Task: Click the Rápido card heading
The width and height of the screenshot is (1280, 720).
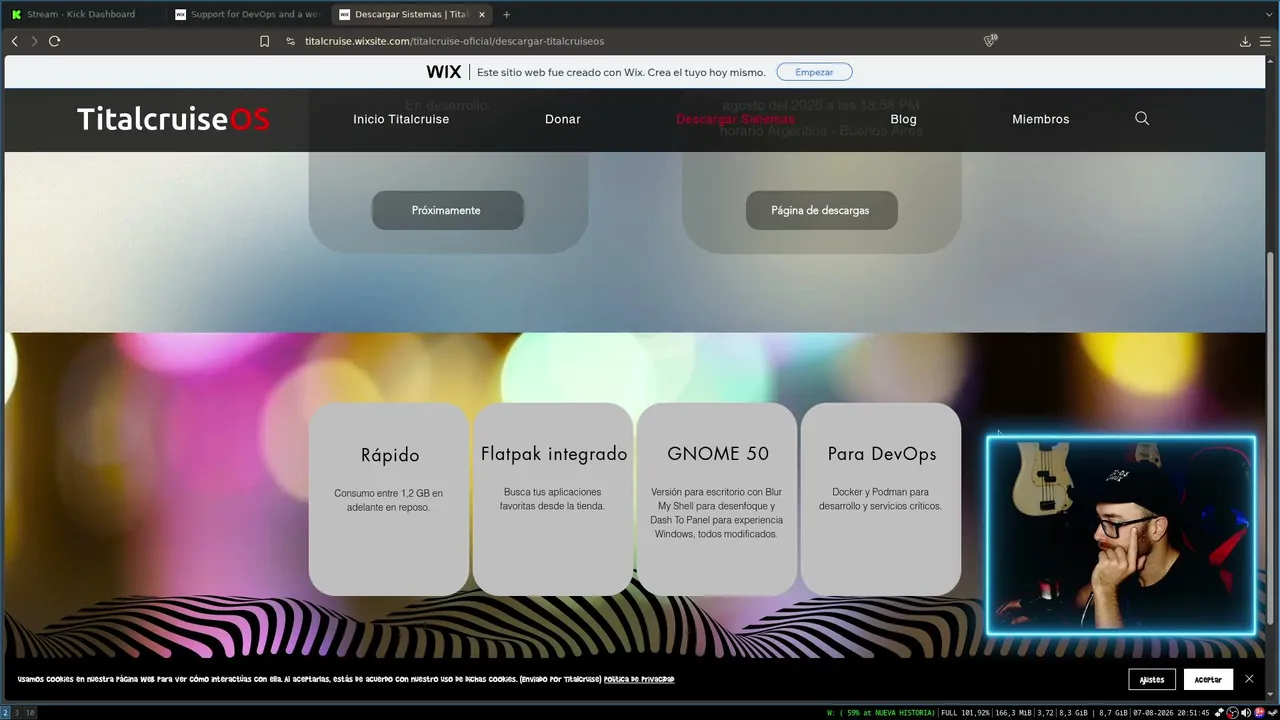Action: 390,455
